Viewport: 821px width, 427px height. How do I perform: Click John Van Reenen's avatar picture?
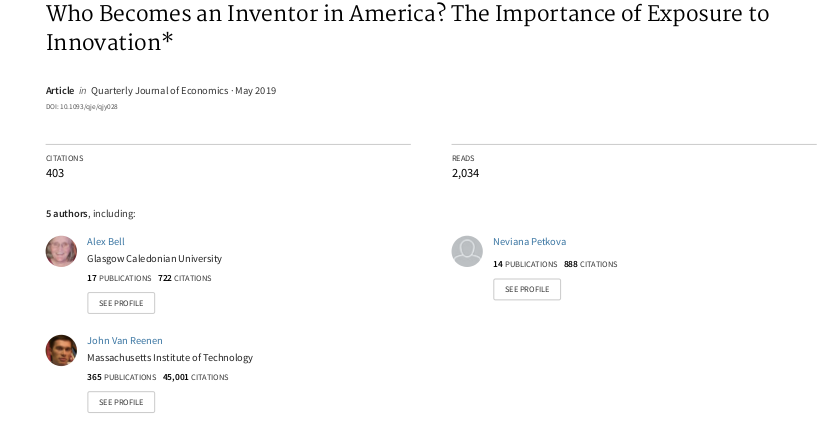61,350
